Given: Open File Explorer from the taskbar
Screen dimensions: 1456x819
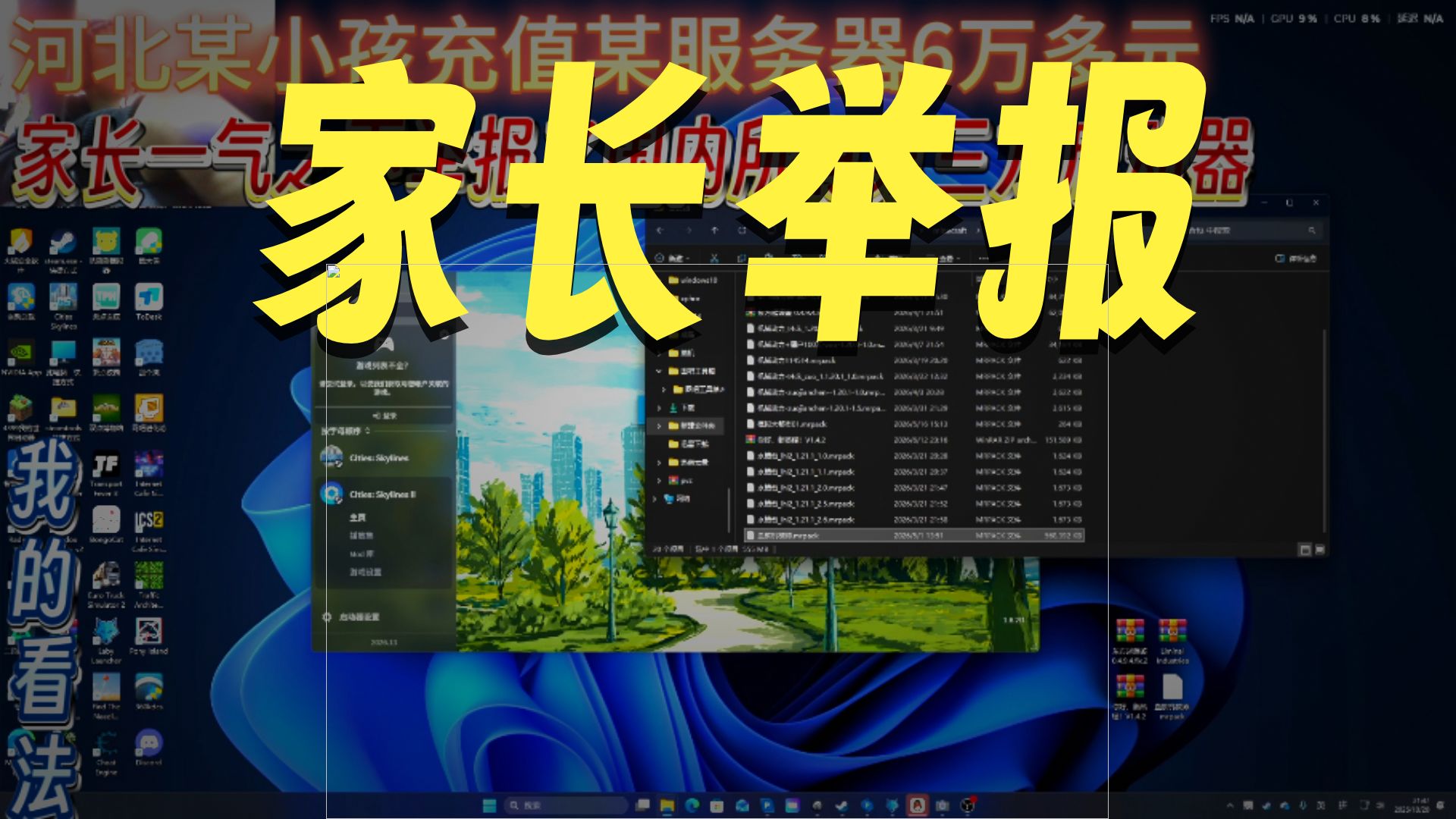Looking at the screenshot, I should (667, 805).
